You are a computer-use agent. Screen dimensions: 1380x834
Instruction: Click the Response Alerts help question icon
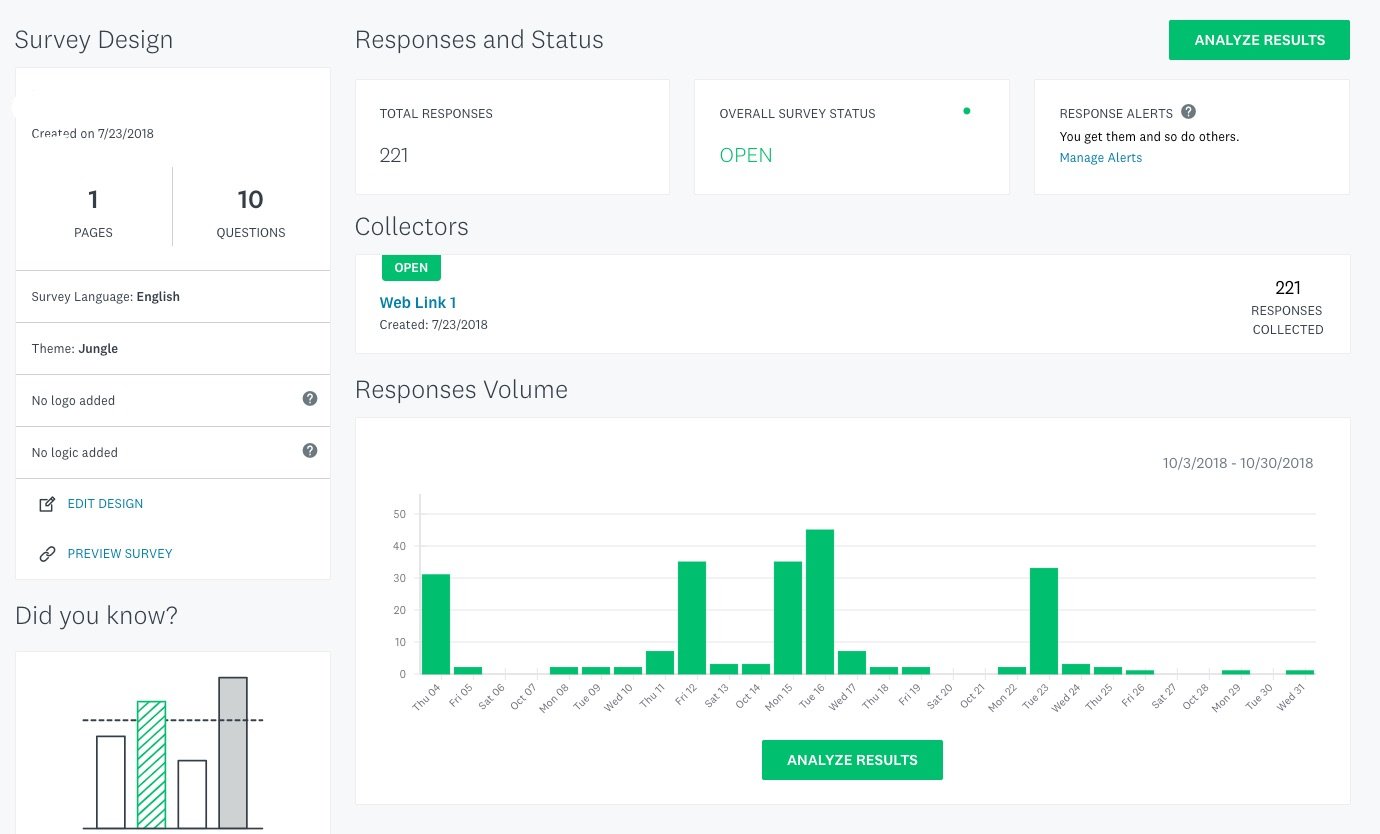[1188, 112]
